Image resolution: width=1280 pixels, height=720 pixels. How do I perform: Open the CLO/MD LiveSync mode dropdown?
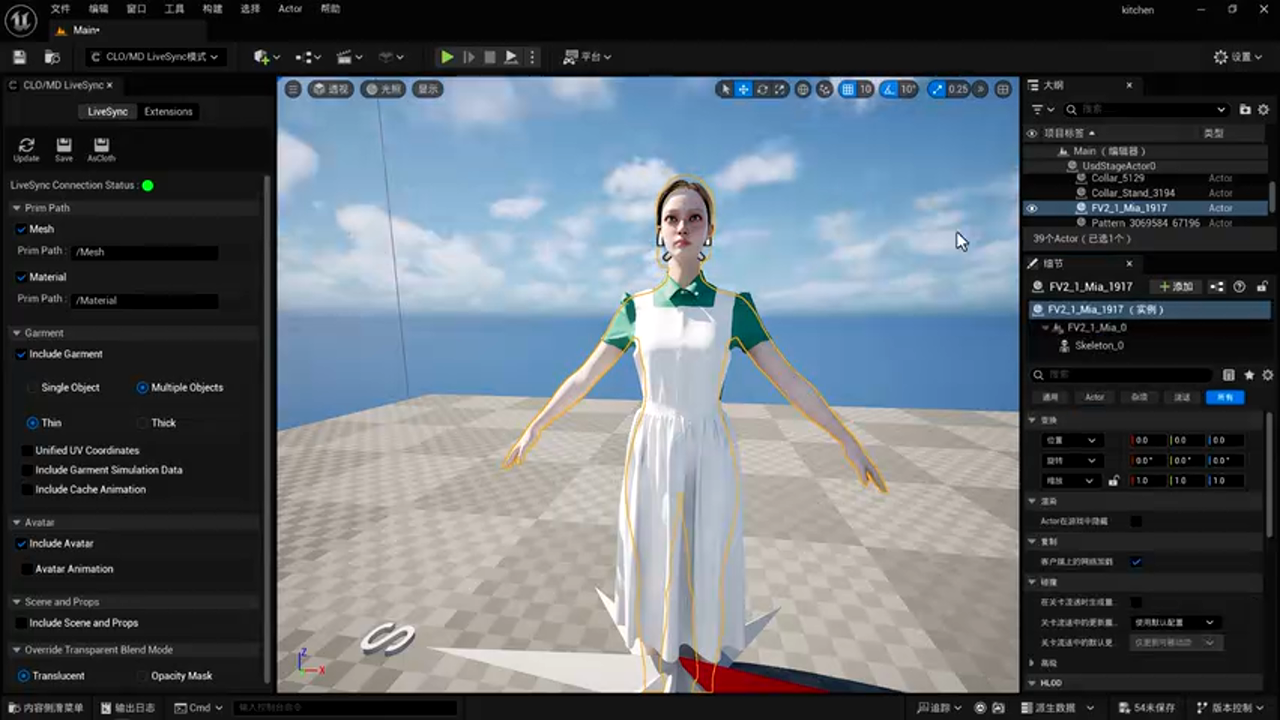(155, 57)
